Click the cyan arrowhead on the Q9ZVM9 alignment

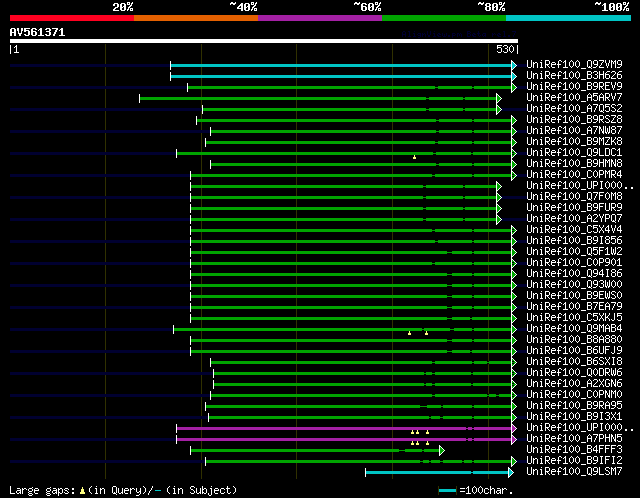[x=514, y=65]
